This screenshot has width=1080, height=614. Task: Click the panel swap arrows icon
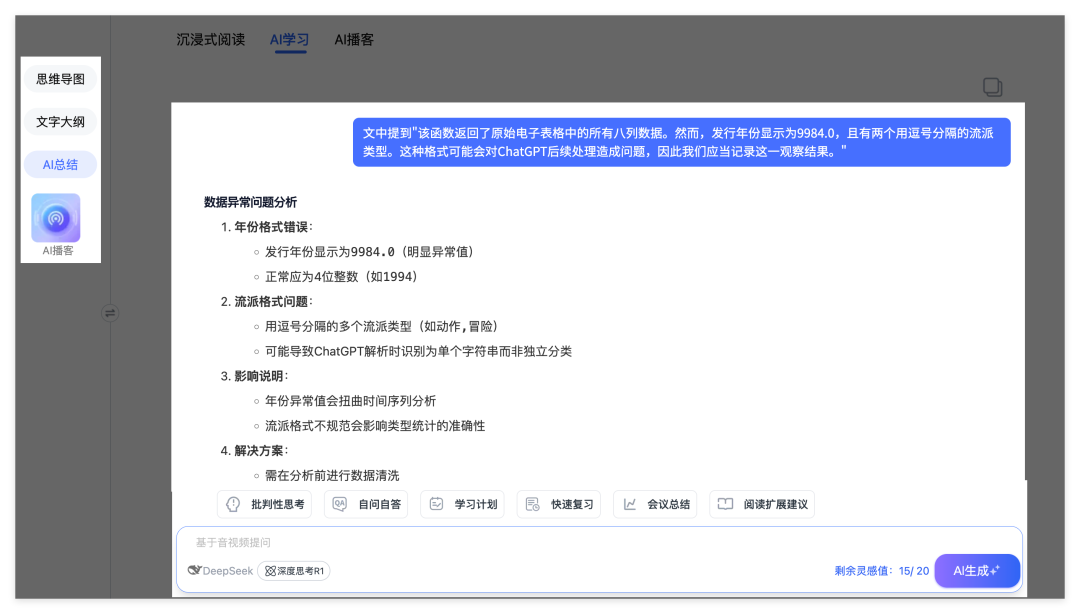[110, 313]
